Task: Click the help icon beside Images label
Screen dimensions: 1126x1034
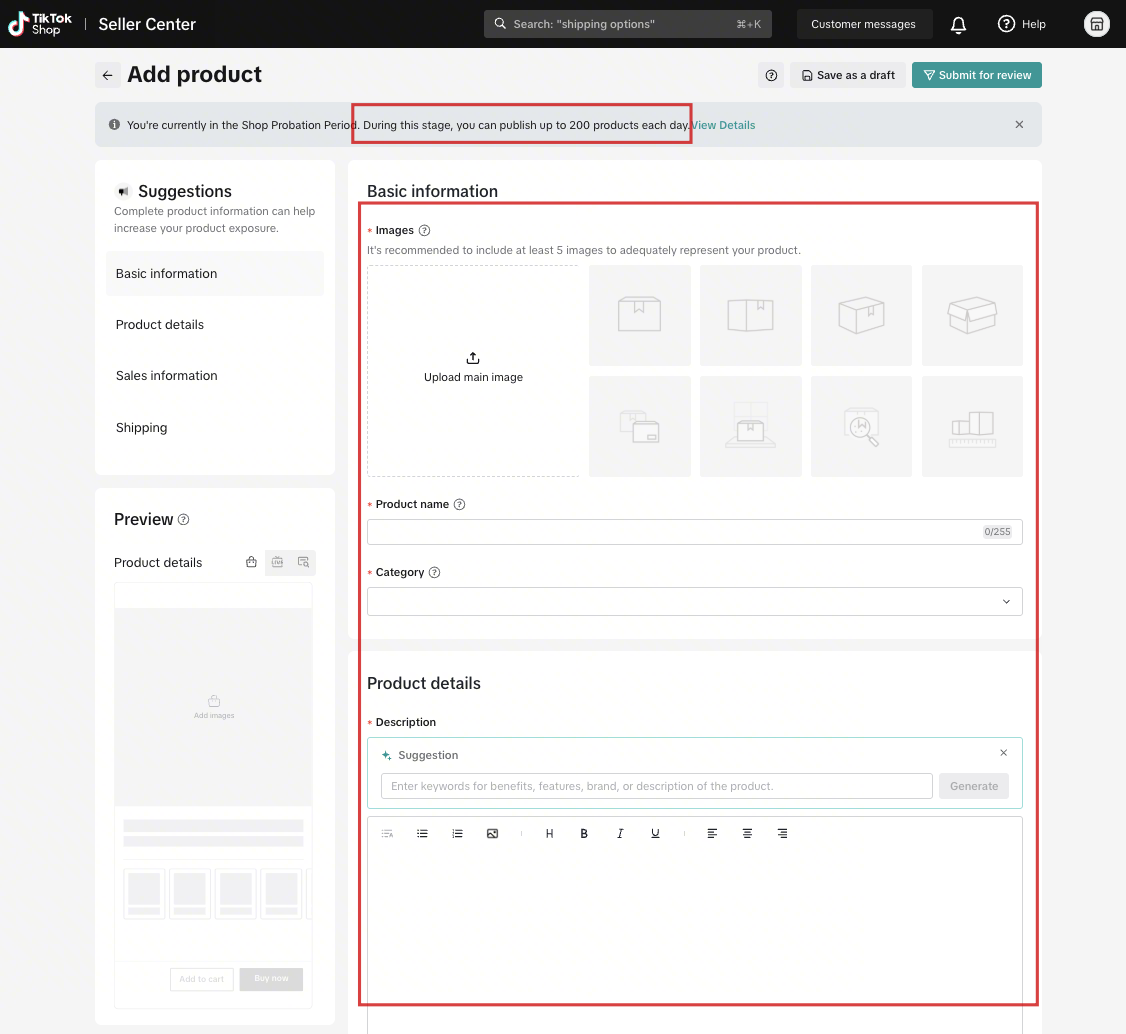Action: click(424, 230)
